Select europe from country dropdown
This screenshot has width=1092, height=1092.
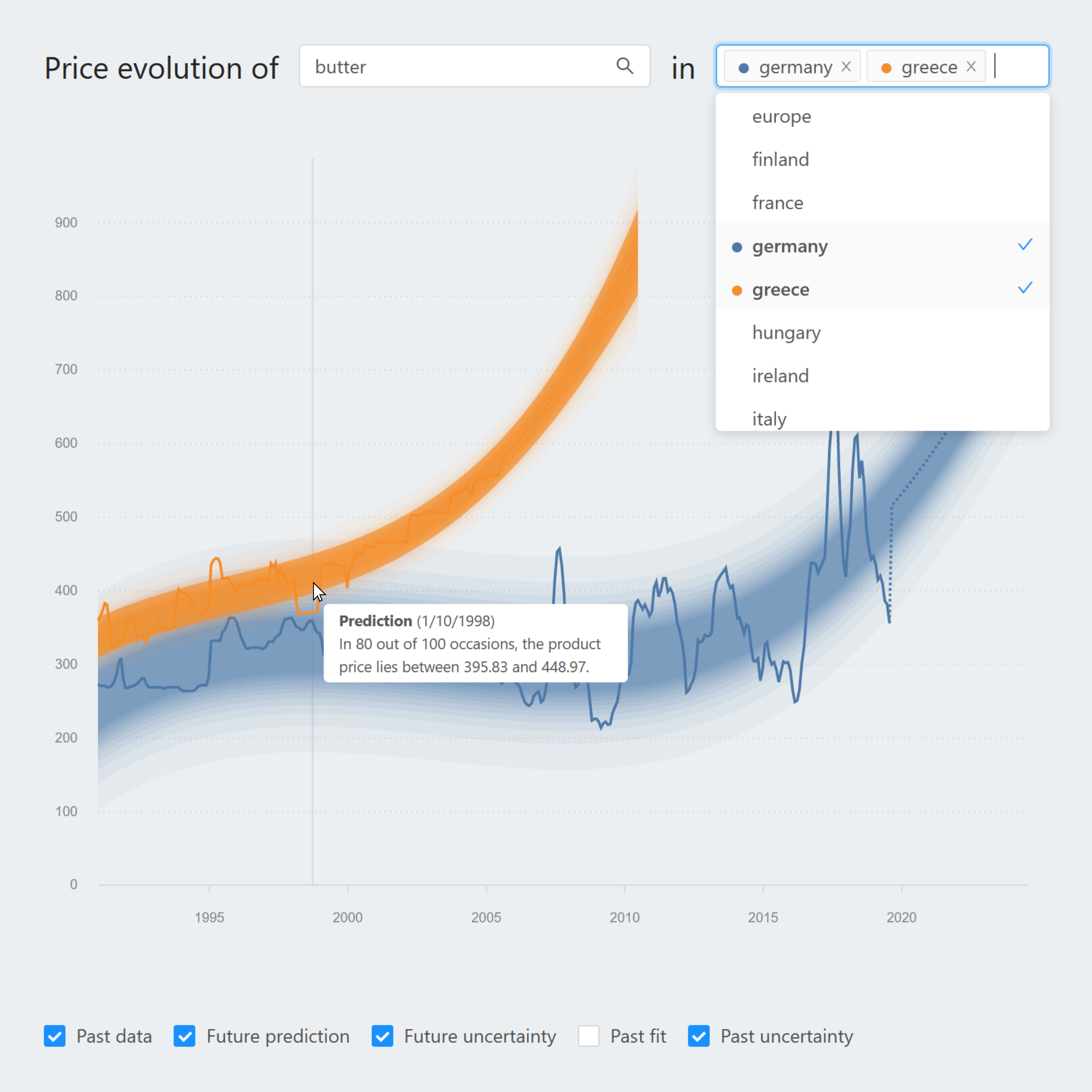coord(782,115)
